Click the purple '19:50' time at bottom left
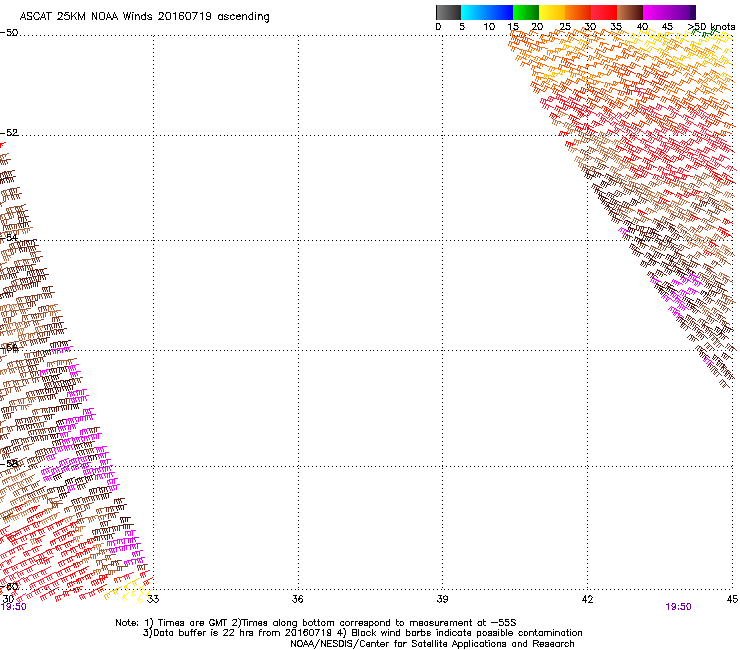Image resolution: width=740 pixels, height=650 pixels. coord(14,607)
